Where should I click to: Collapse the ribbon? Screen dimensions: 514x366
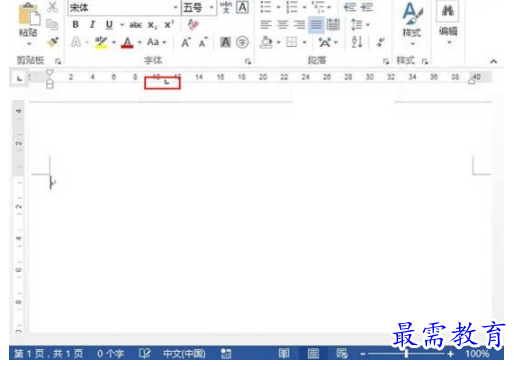[x=494, y=61]
